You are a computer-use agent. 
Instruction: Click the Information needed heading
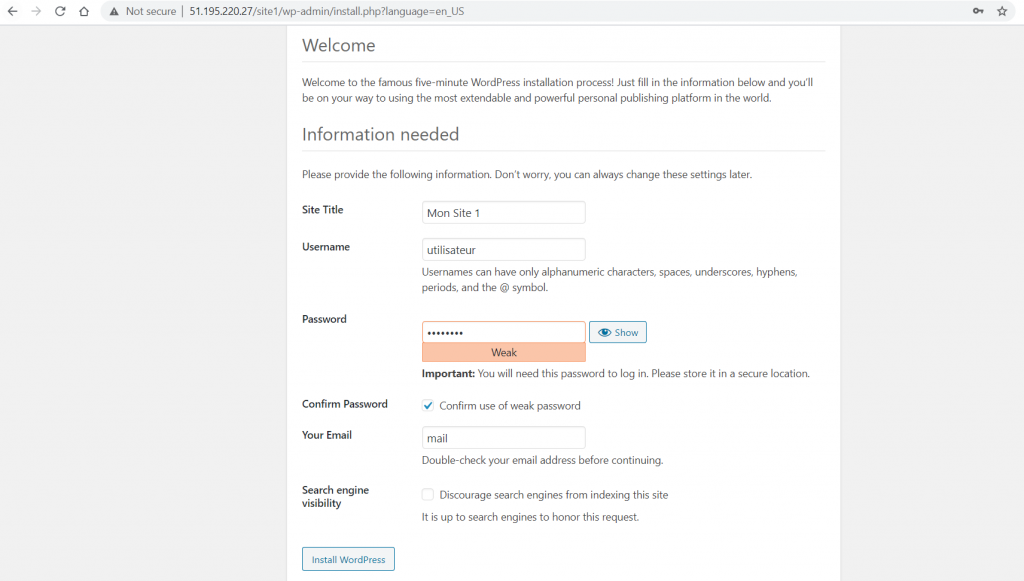tap(380, 134)
